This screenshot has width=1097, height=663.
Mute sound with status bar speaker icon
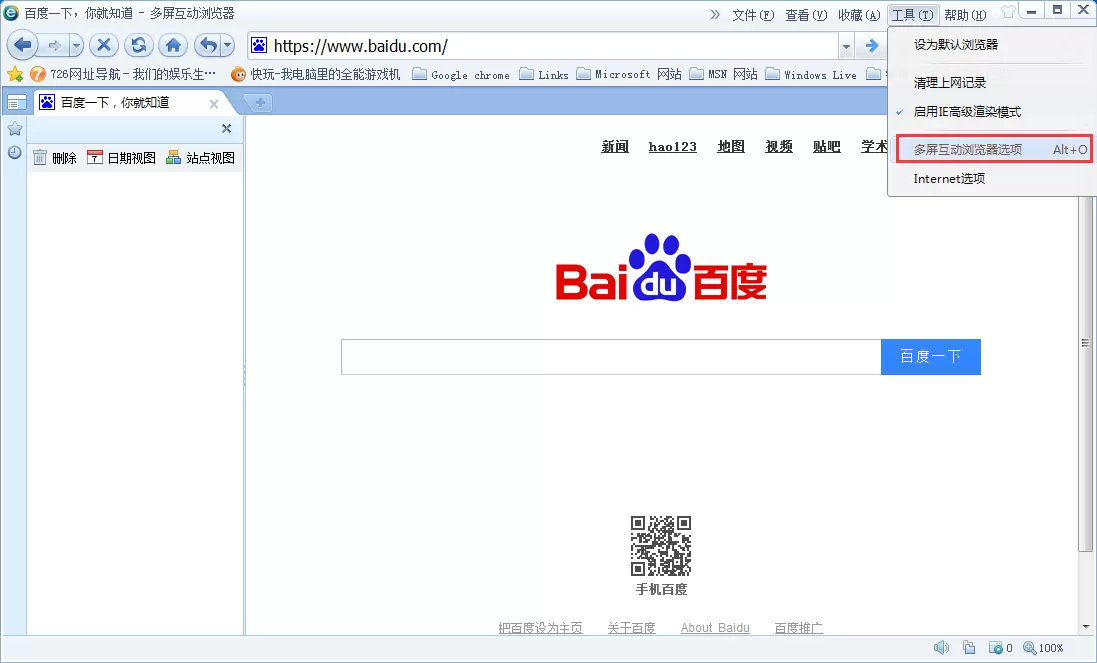coord(942,648)
